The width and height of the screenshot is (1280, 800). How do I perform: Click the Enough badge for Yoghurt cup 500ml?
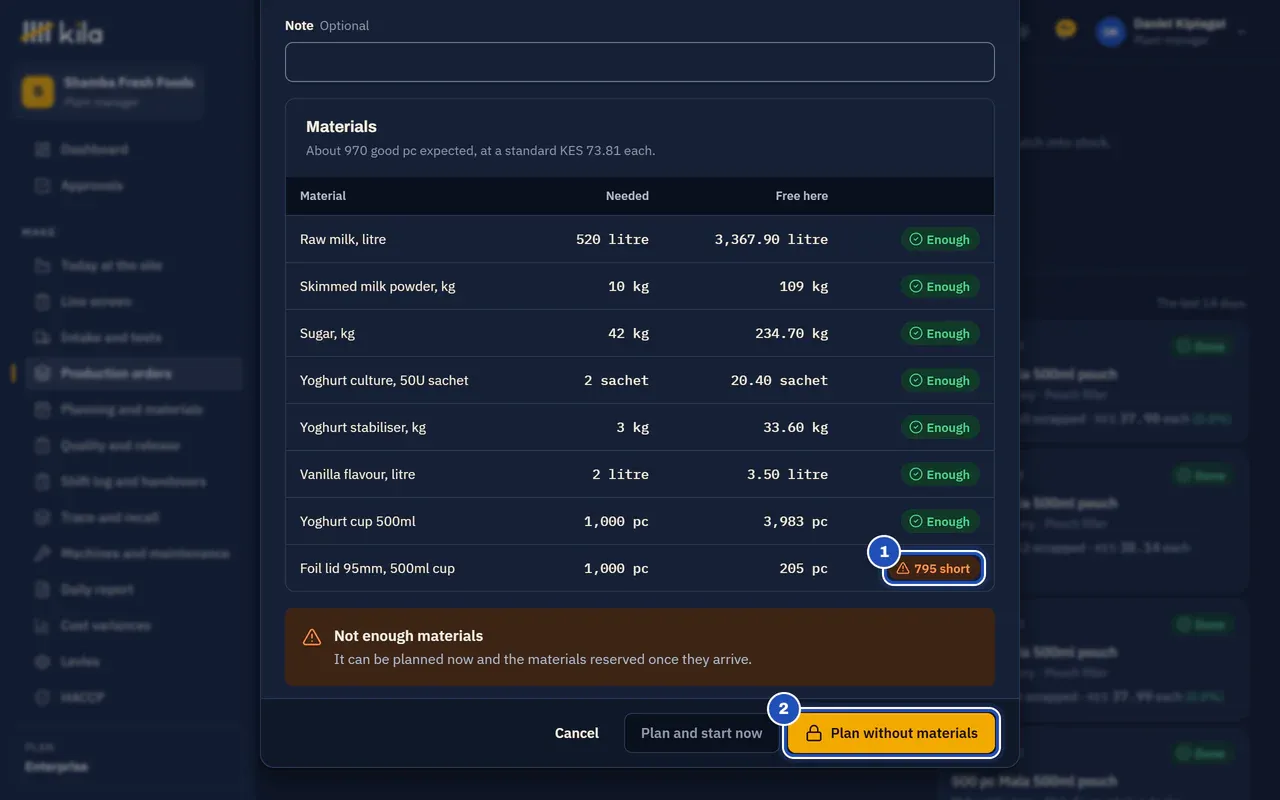pos(940,522)
